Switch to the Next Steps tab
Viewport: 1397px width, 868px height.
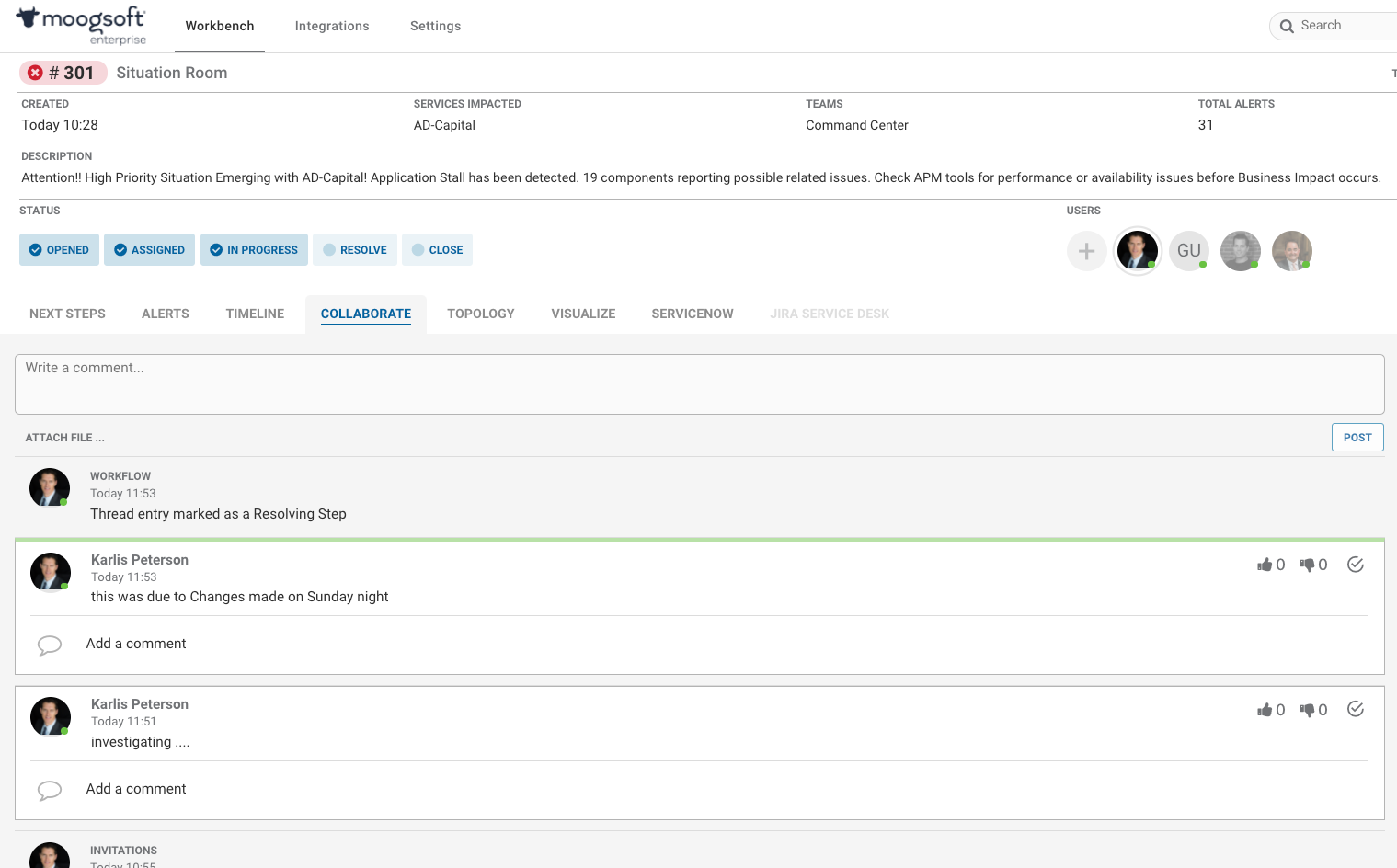point(67,314)
